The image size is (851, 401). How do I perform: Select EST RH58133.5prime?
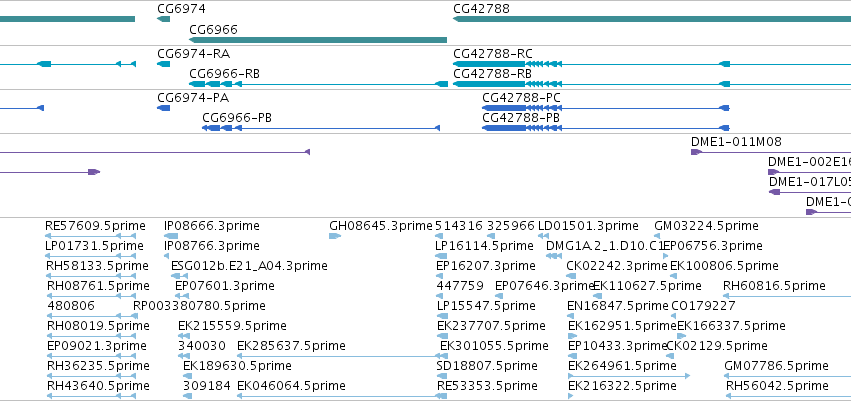point(98,266)
